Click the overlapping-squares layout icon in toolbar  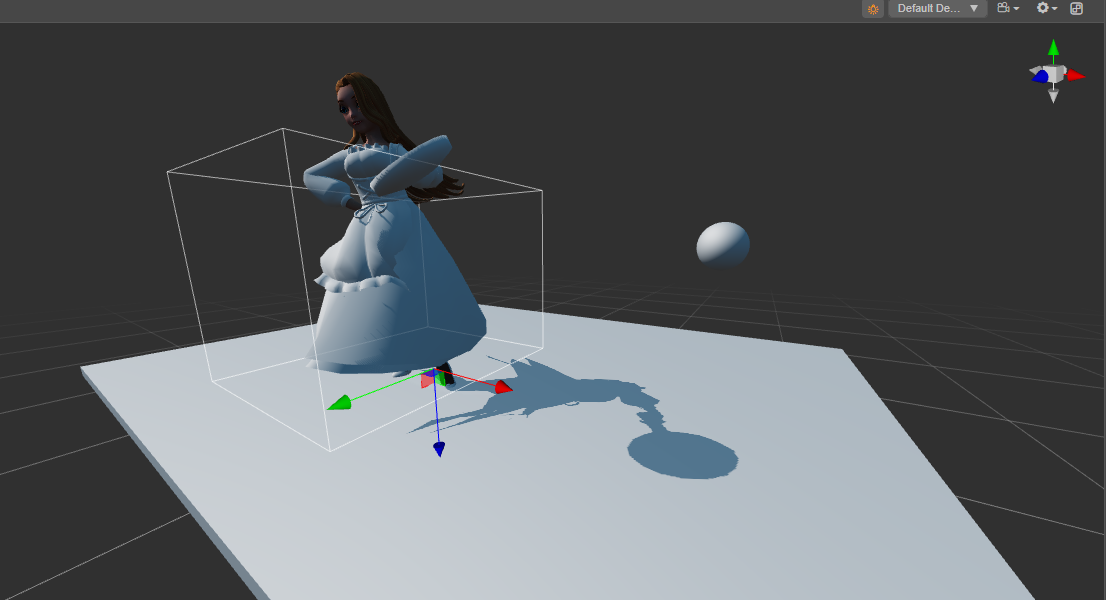point(1076,8)
